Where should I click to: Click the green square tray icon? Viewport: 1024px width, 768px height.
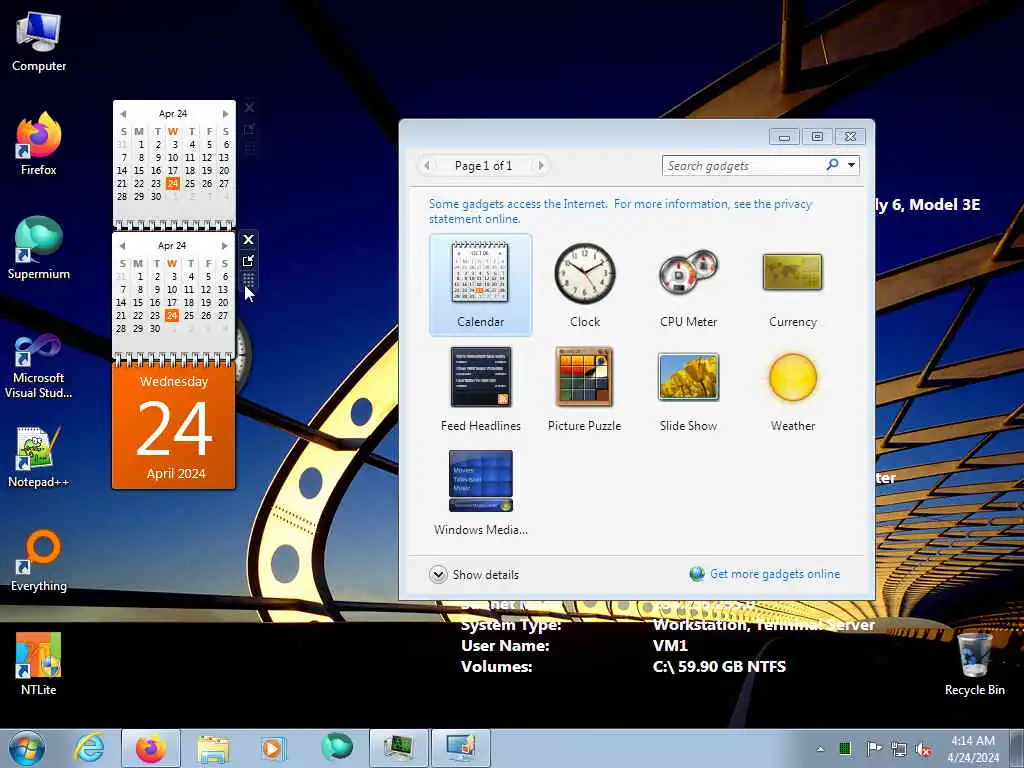(844, 749)
